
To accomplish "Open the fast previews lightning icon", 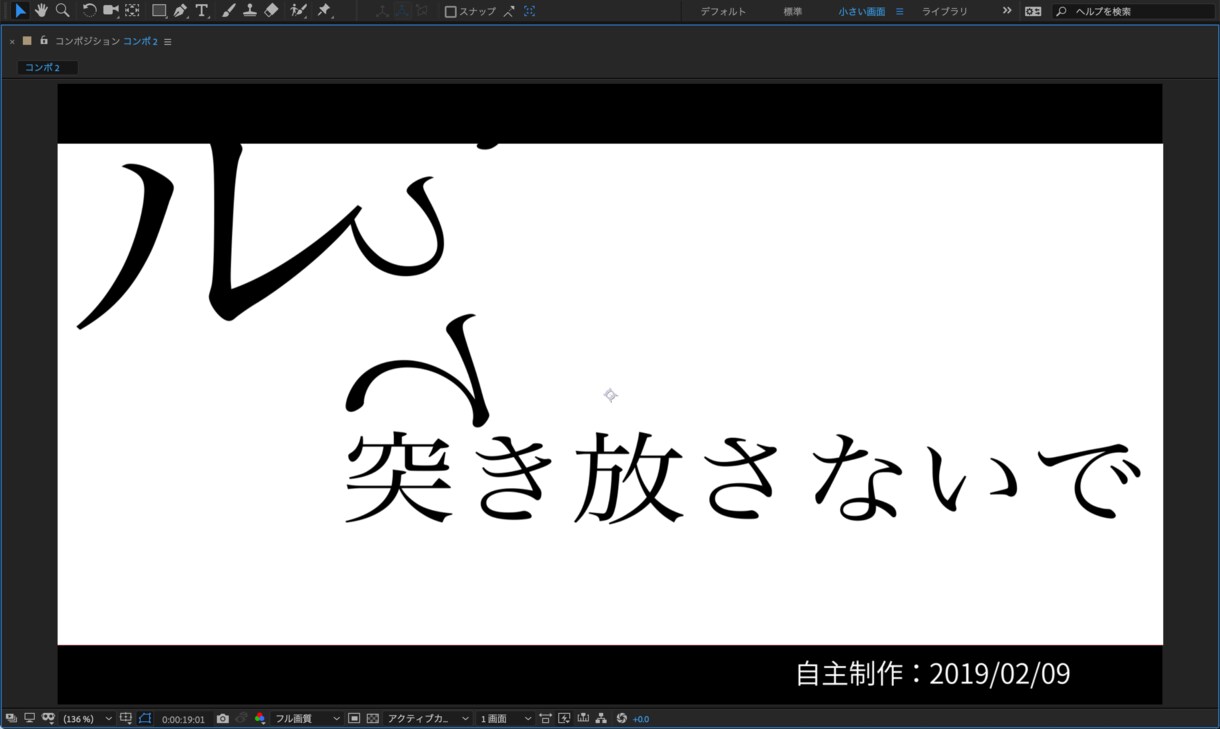I will [x=564, y=718].
